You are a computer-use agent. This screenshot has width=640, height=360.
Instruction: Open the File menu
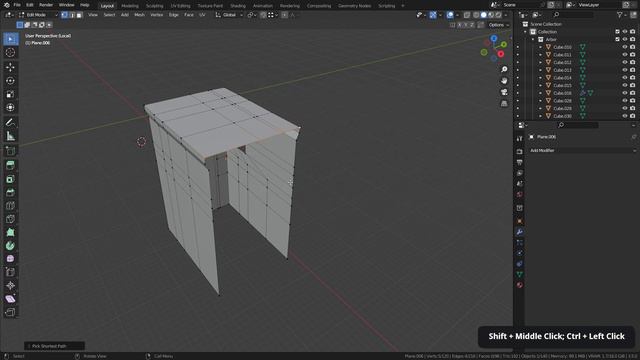point(17,5)
